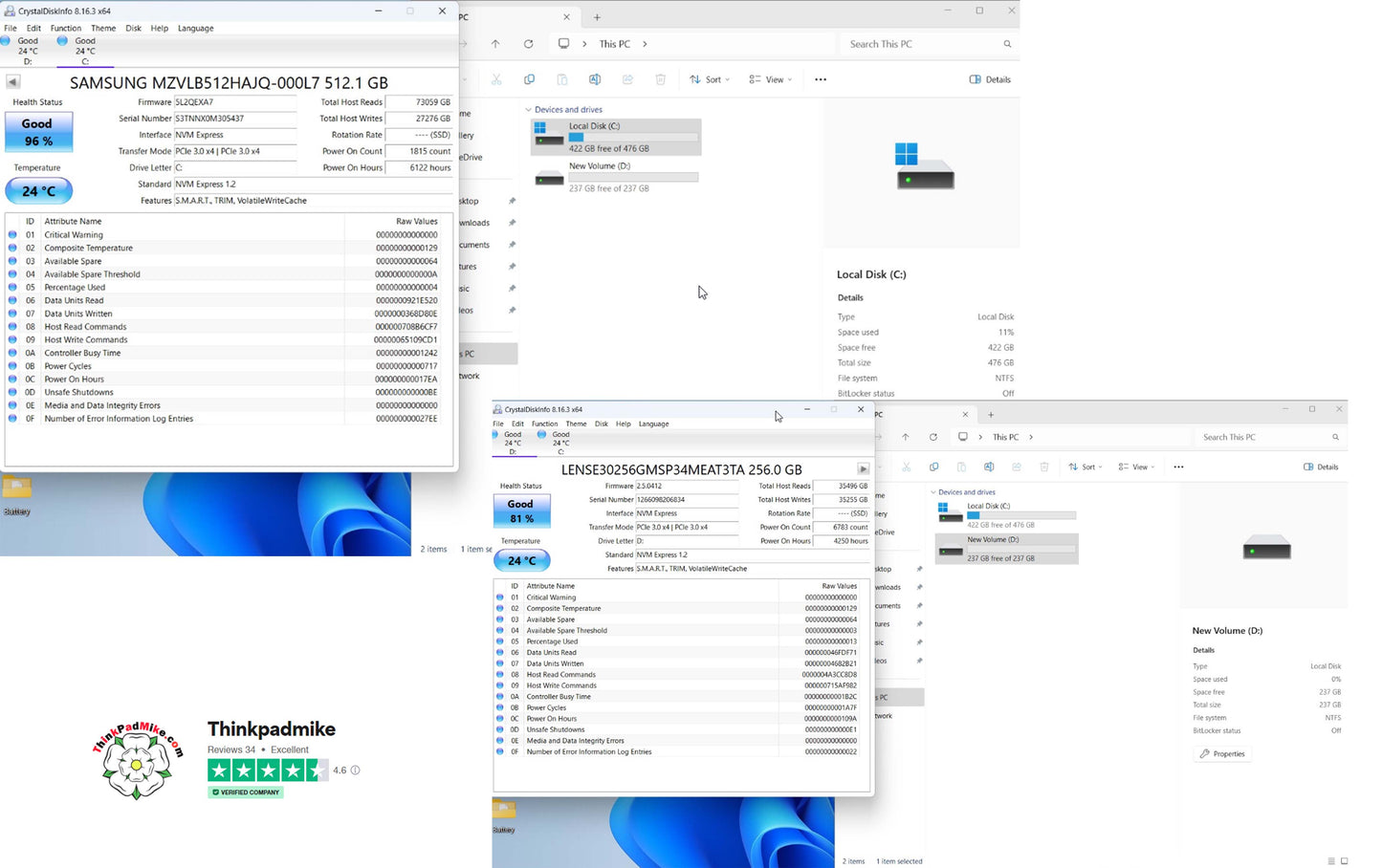Click Delete trash icon in Explorer with New Volume selected
The image size is (1382, 868).
[x=1044, y=467]
